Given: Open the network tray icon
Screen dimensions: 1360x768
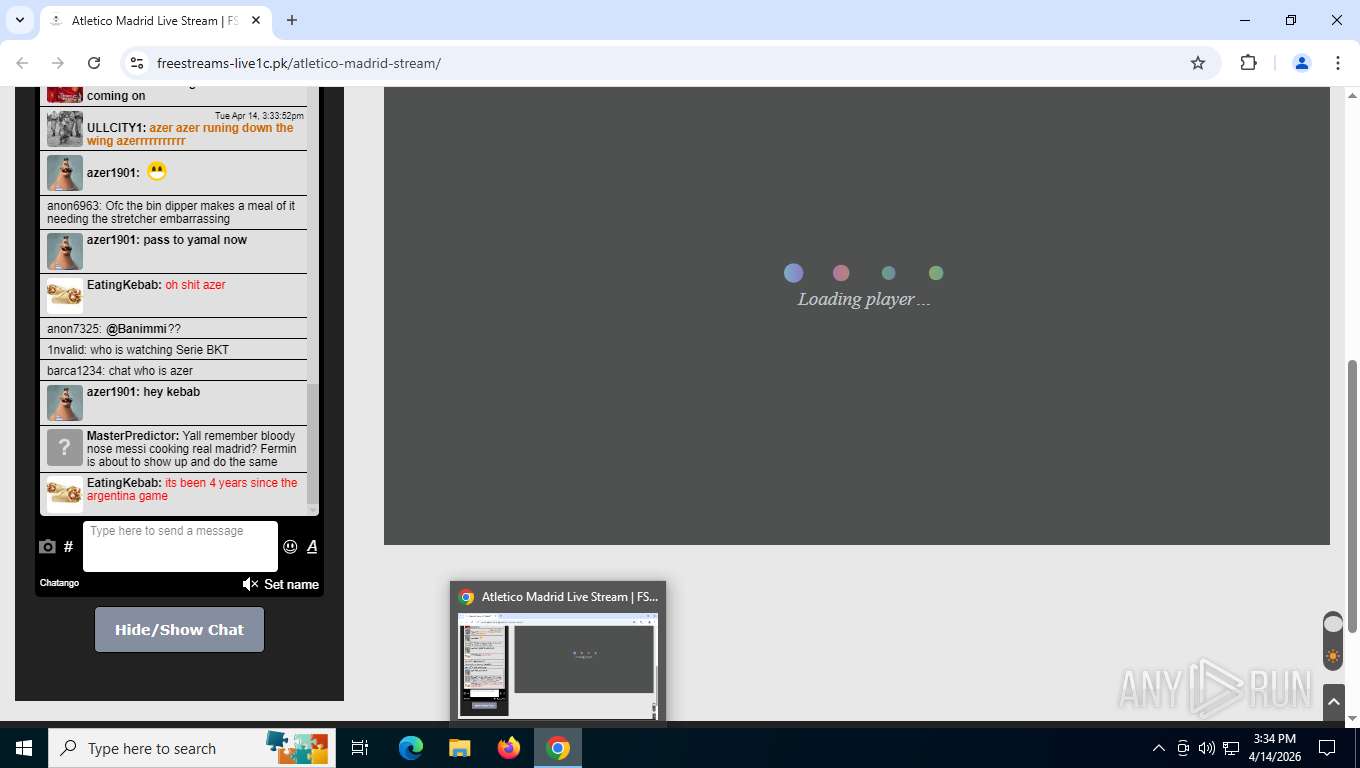Looking at the screenshot, I should pyautogui.click(x=1232, y=748).
